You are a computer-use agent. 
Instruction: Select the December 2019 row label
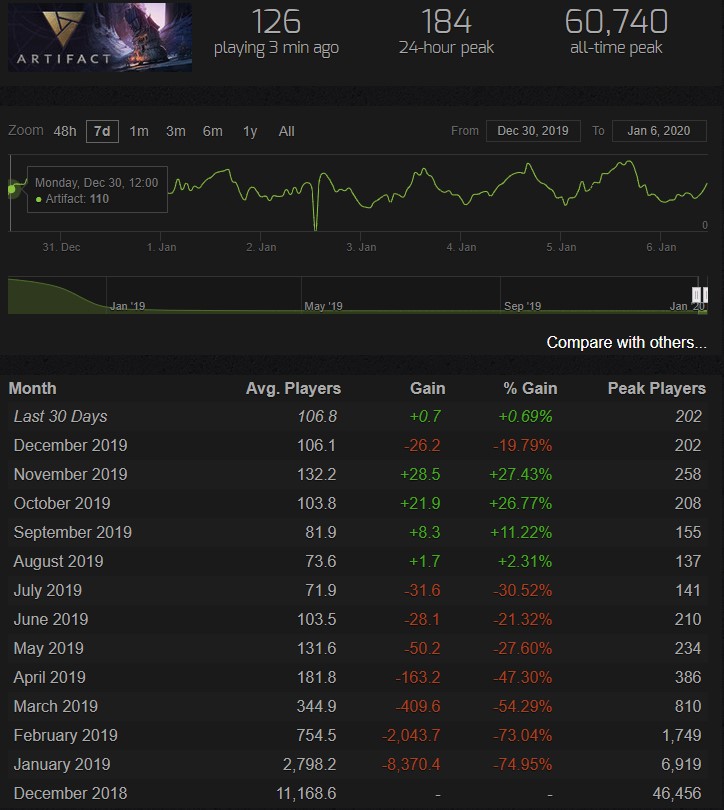70,445
